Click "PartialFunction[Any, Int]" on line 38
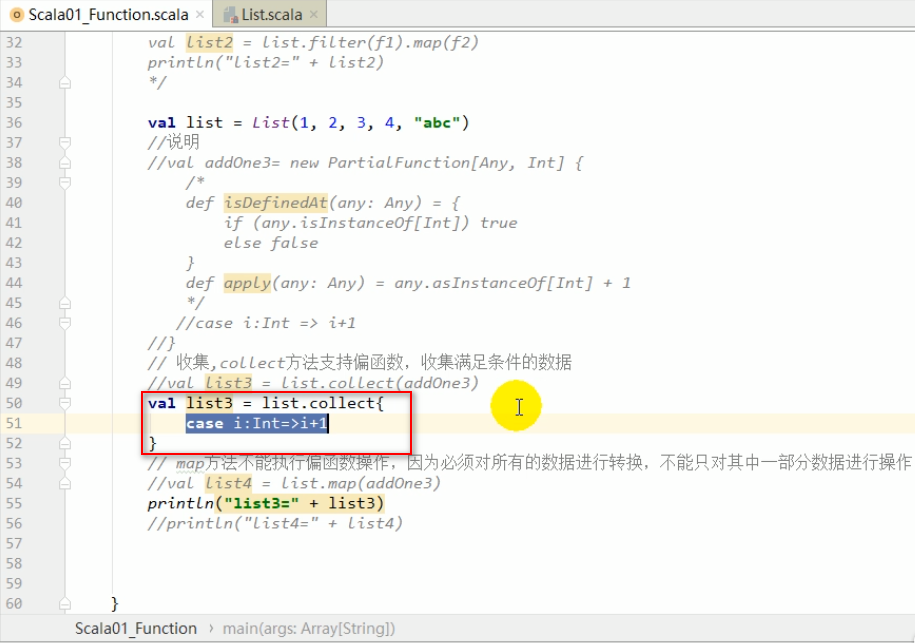915x643 pixels. pyautogui.click(x=446, y=163)
